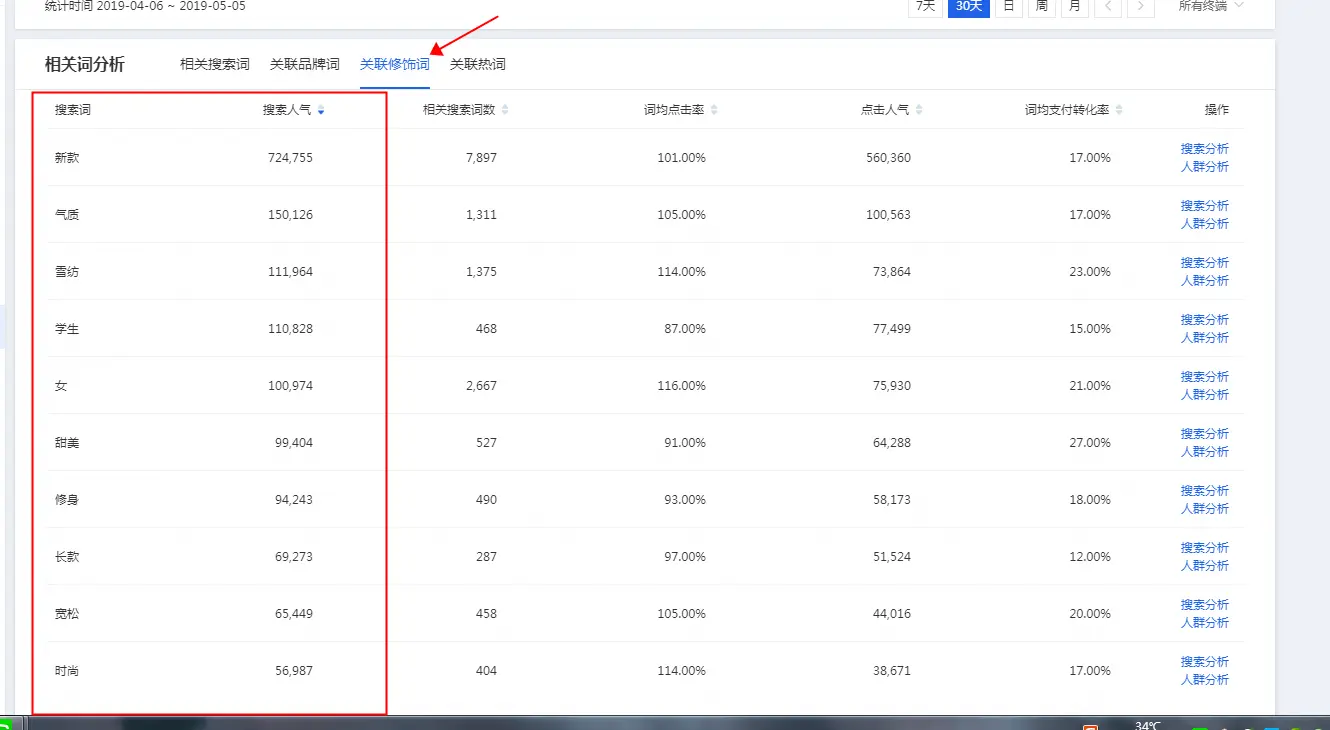Image resolution: width=1330 pixels, height=730 pixels.
Task: Open 人群分析 for 新款
Action: pyautogui.click(x=1205, y=167)
